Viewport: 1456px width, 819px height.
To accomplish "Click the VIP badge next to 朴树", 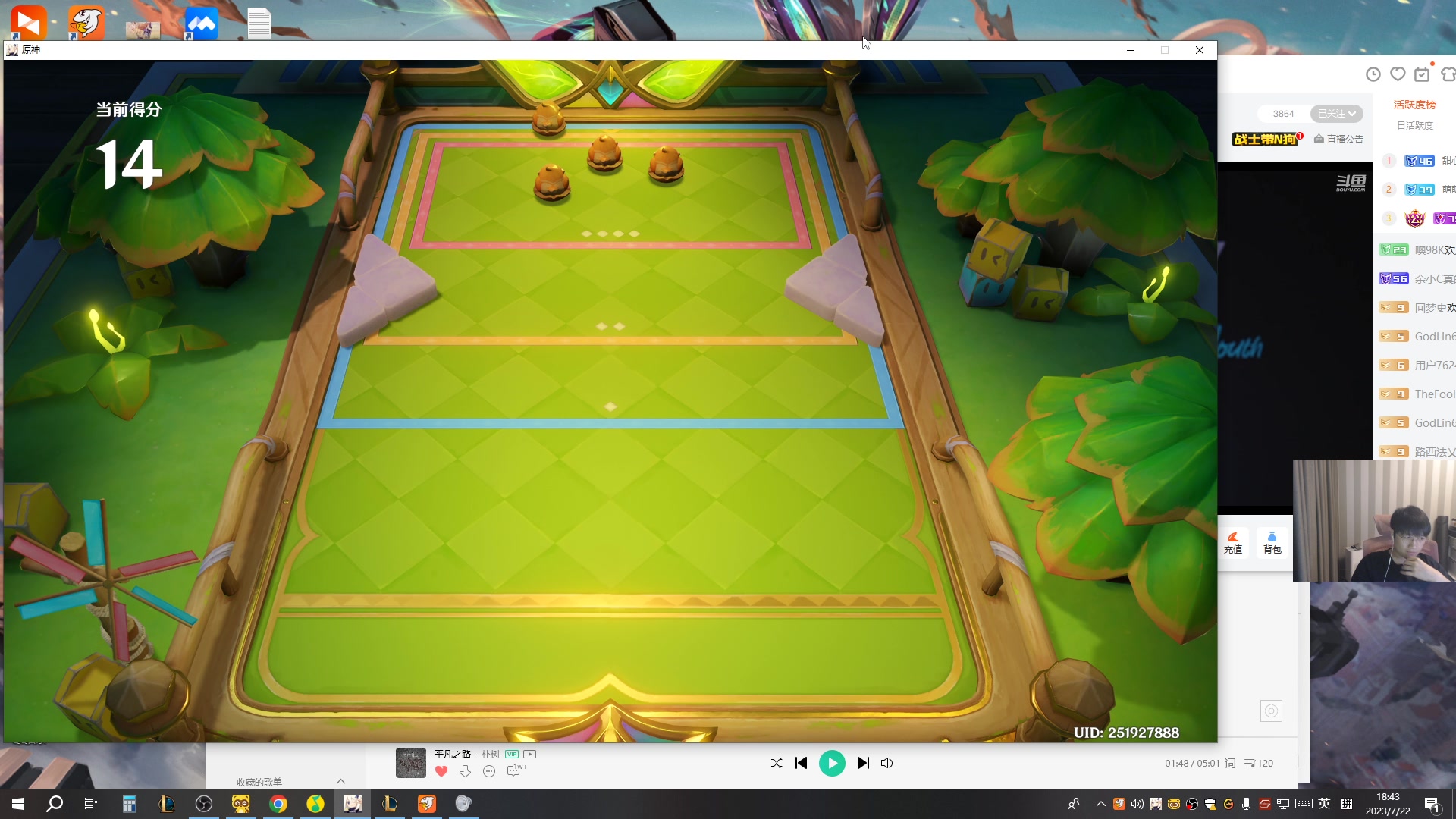I will (x=512, y=754).
